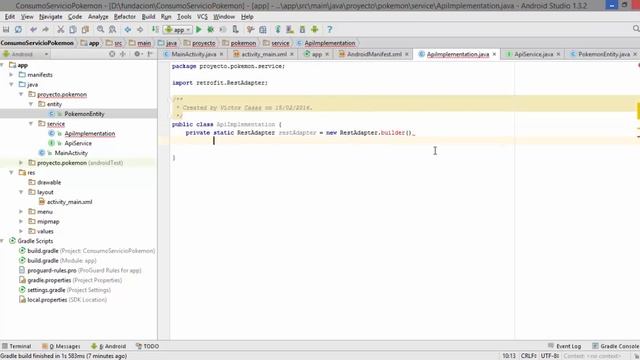
Task: Click the Redo arrow icon
Action: pyautogui.click(x=45, y=29)
